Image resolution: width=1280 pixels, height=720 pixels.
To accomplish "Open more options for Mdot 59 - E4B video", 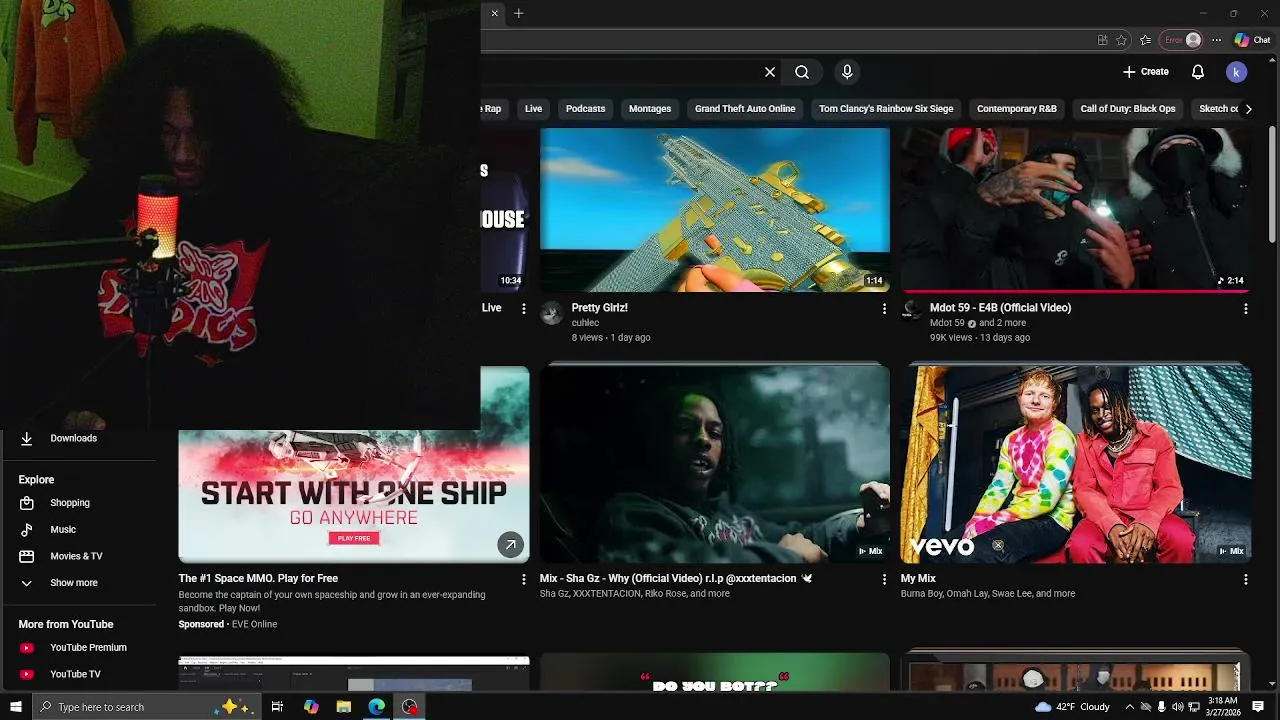I will tap(1245, 309).
